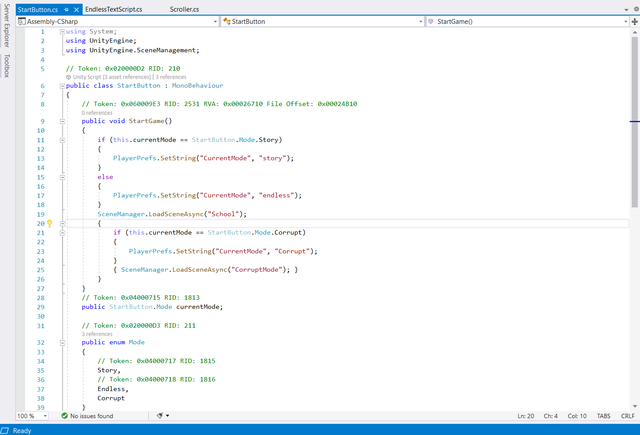Click the Corrupt enum member on line 38
The width and height of the screenshot is (640, 435).
(x=111, y=398)
